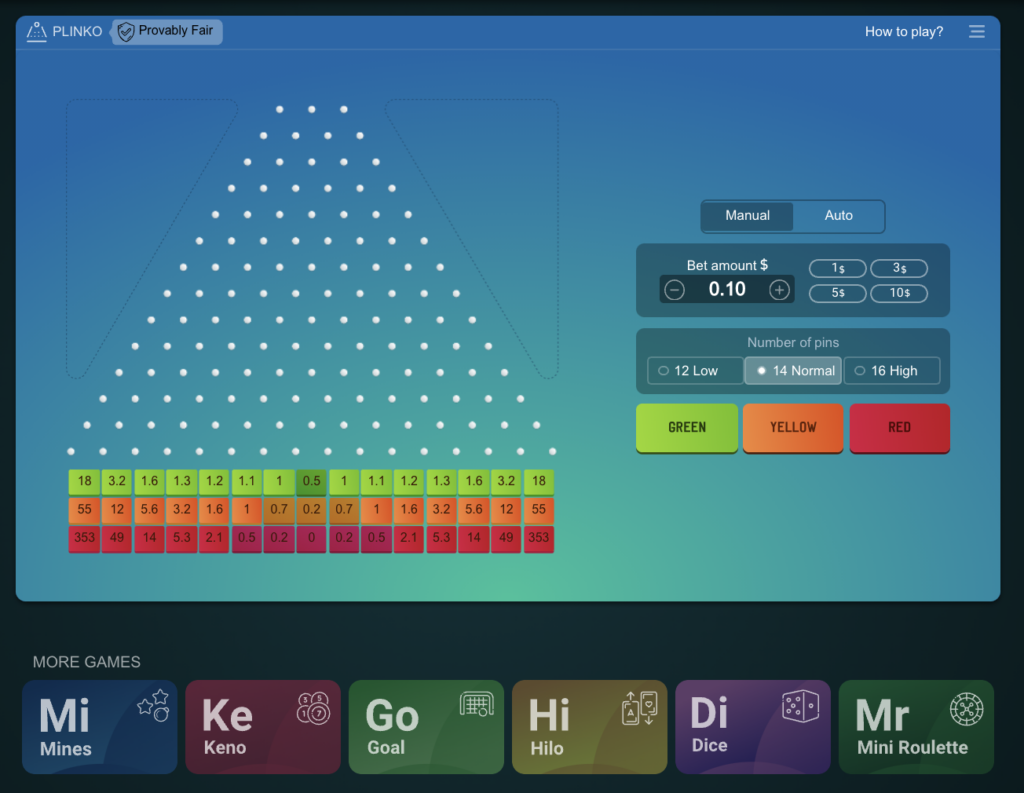Screen dimensions: 1024x793
Task: Open the Goal game tile
Action: point(426,727)
